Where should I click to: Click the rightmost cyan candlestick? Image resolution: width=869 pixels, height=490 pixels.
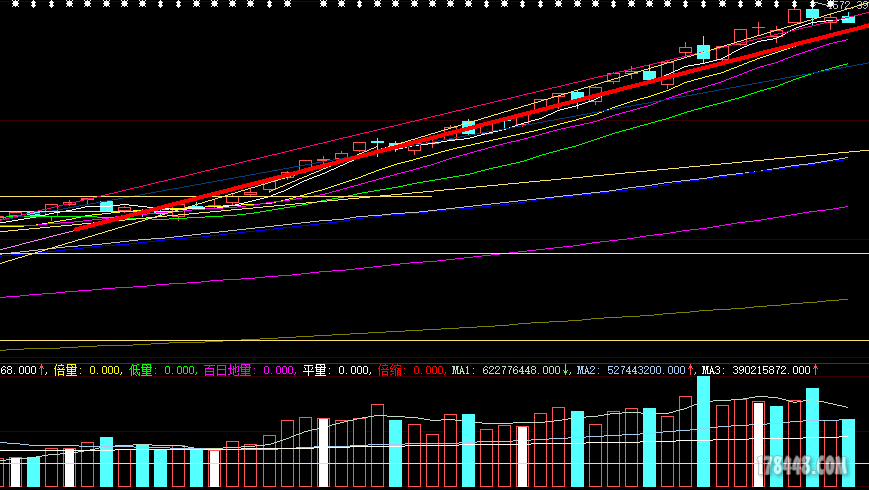(848, 18)
